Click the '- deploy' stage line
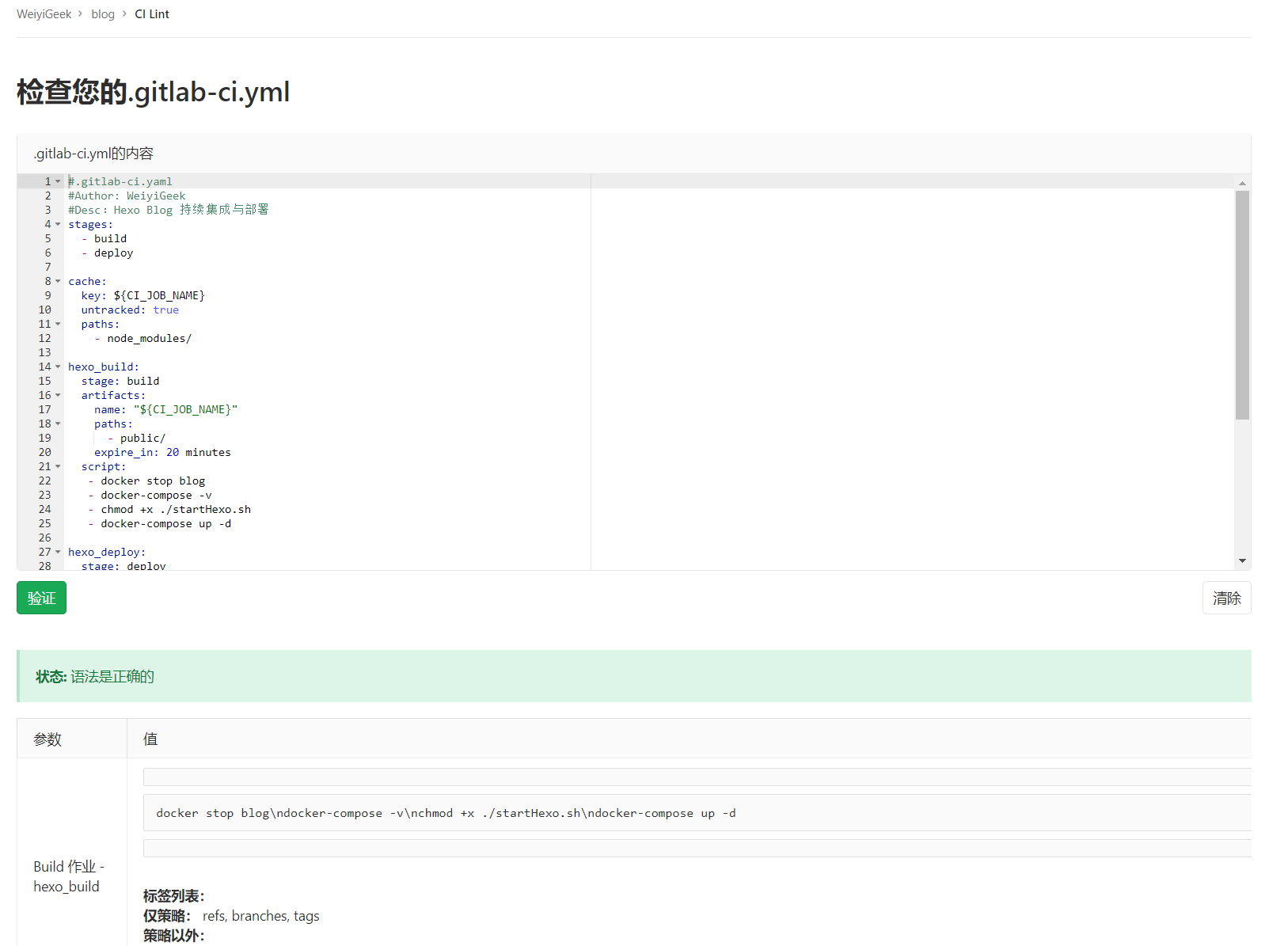Screen dimensions: 1288x946 [107, 253]
